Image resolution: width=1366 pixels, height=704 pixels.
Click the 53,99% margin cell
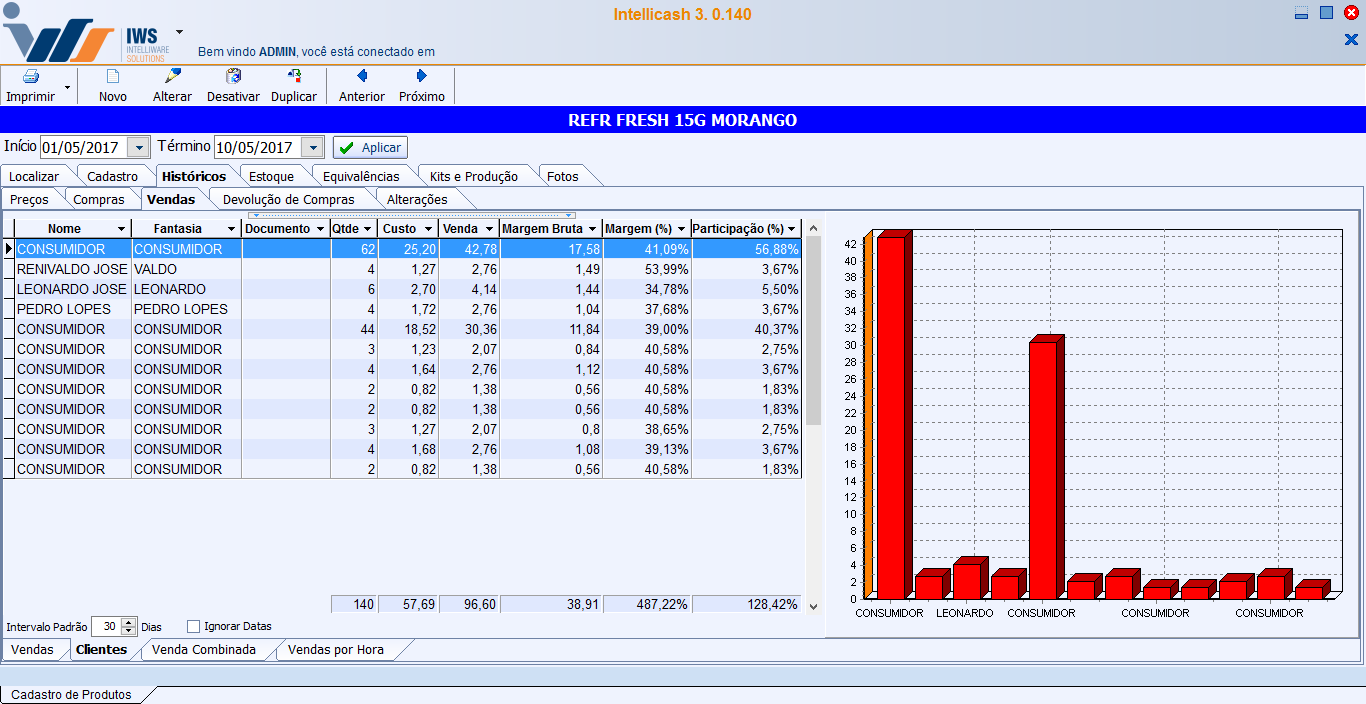pyautogui.click(x=646, y=269)
